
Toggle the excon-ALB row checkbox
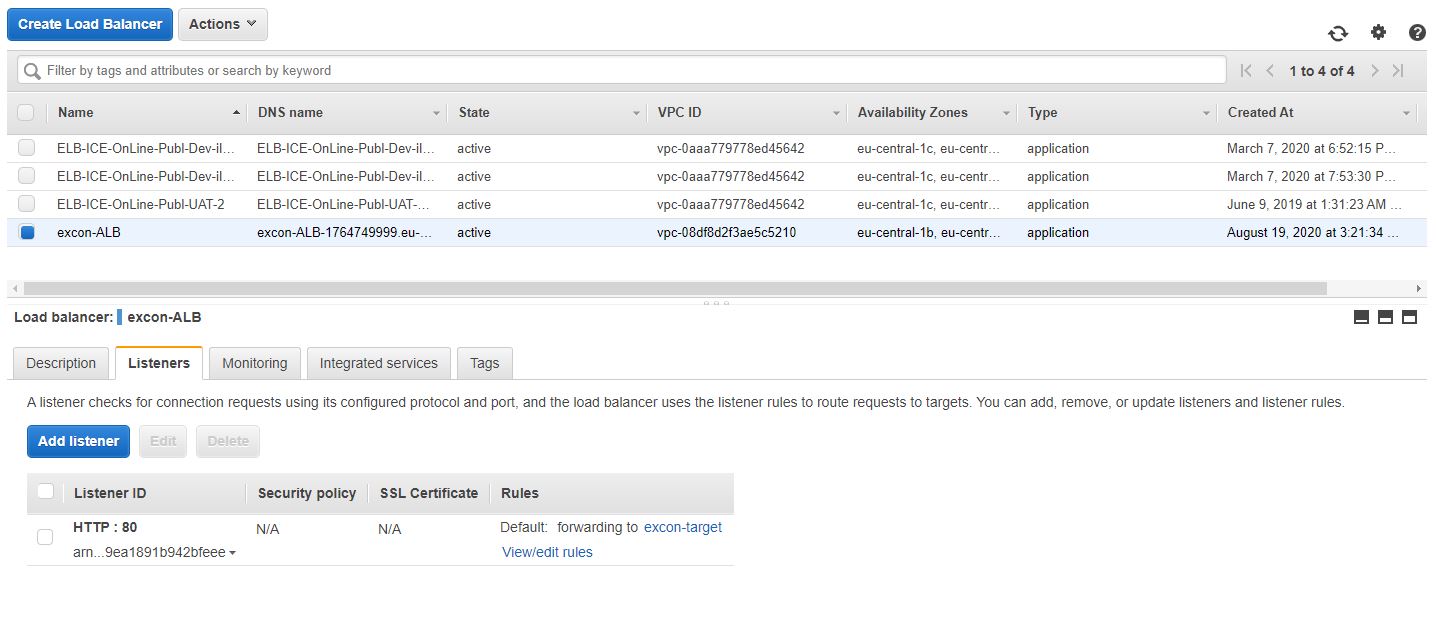(x=27, y=232)
